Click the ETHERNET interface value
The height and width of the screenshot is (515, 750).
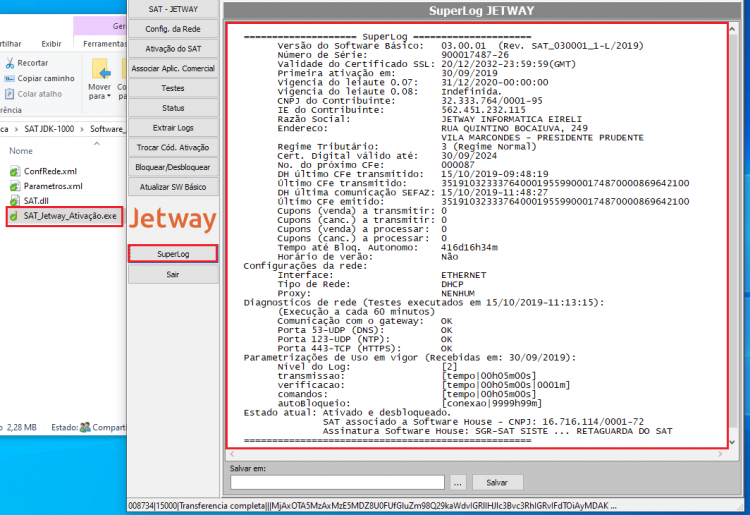pos(463,275)
